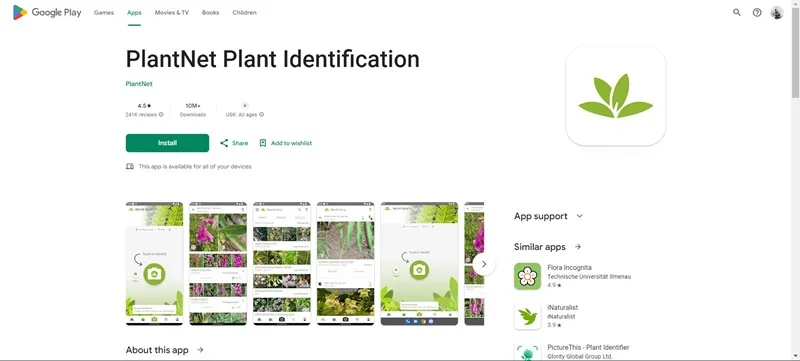
Task: Click the info icon beside 241K reviews
Action: 161,115
